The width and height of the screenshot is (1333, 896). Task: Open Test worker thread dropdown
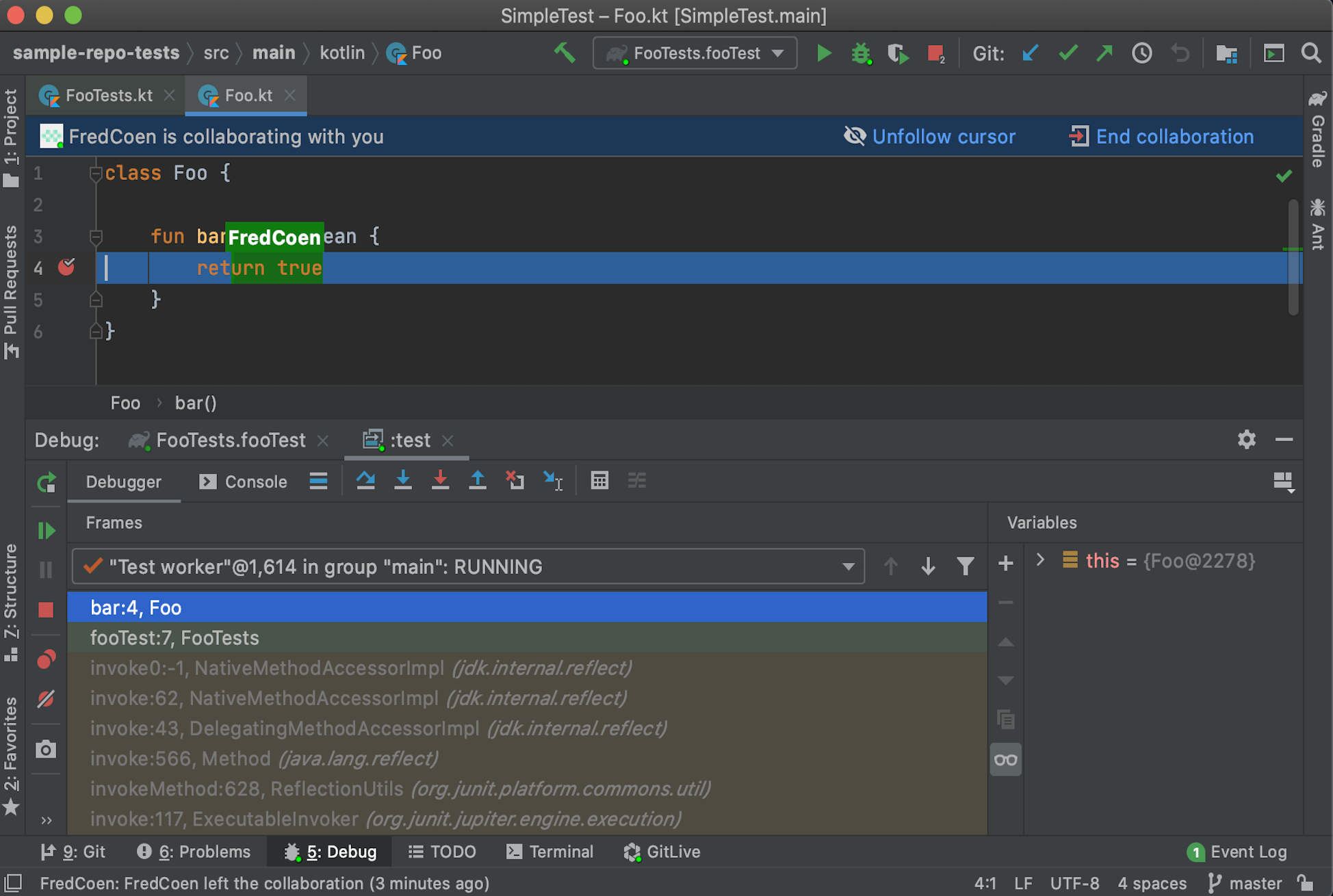click(x=468, y=566)
